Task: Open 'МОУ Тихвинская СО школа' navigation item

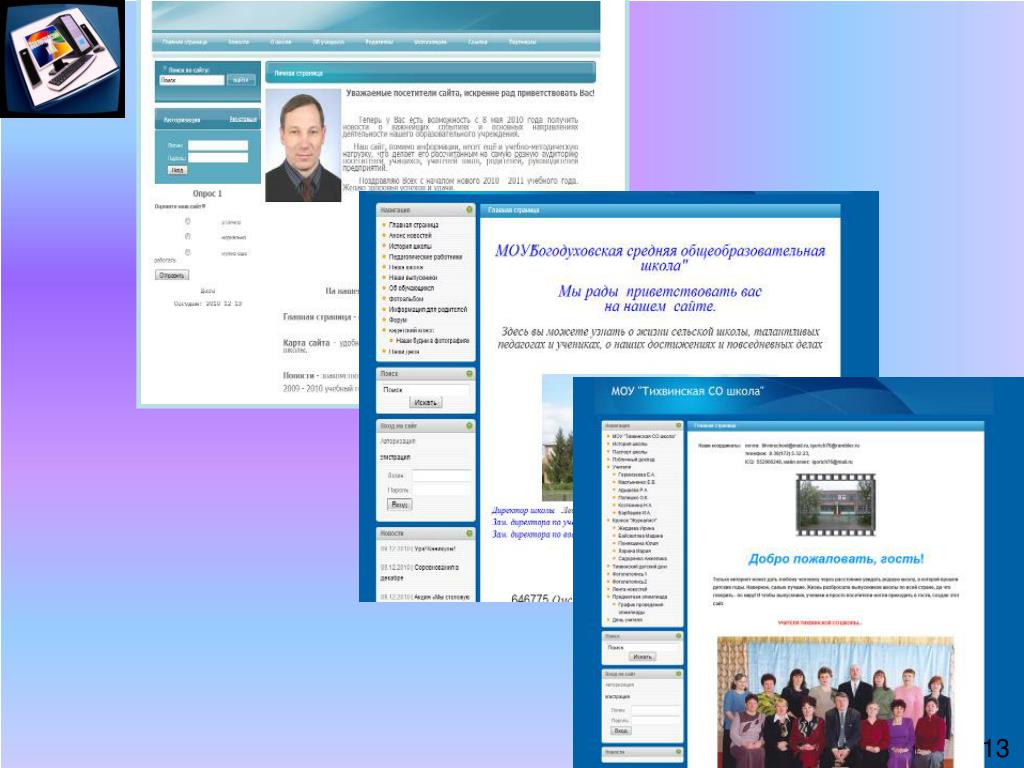Action: pyautogui.click(x=644, y=436)
